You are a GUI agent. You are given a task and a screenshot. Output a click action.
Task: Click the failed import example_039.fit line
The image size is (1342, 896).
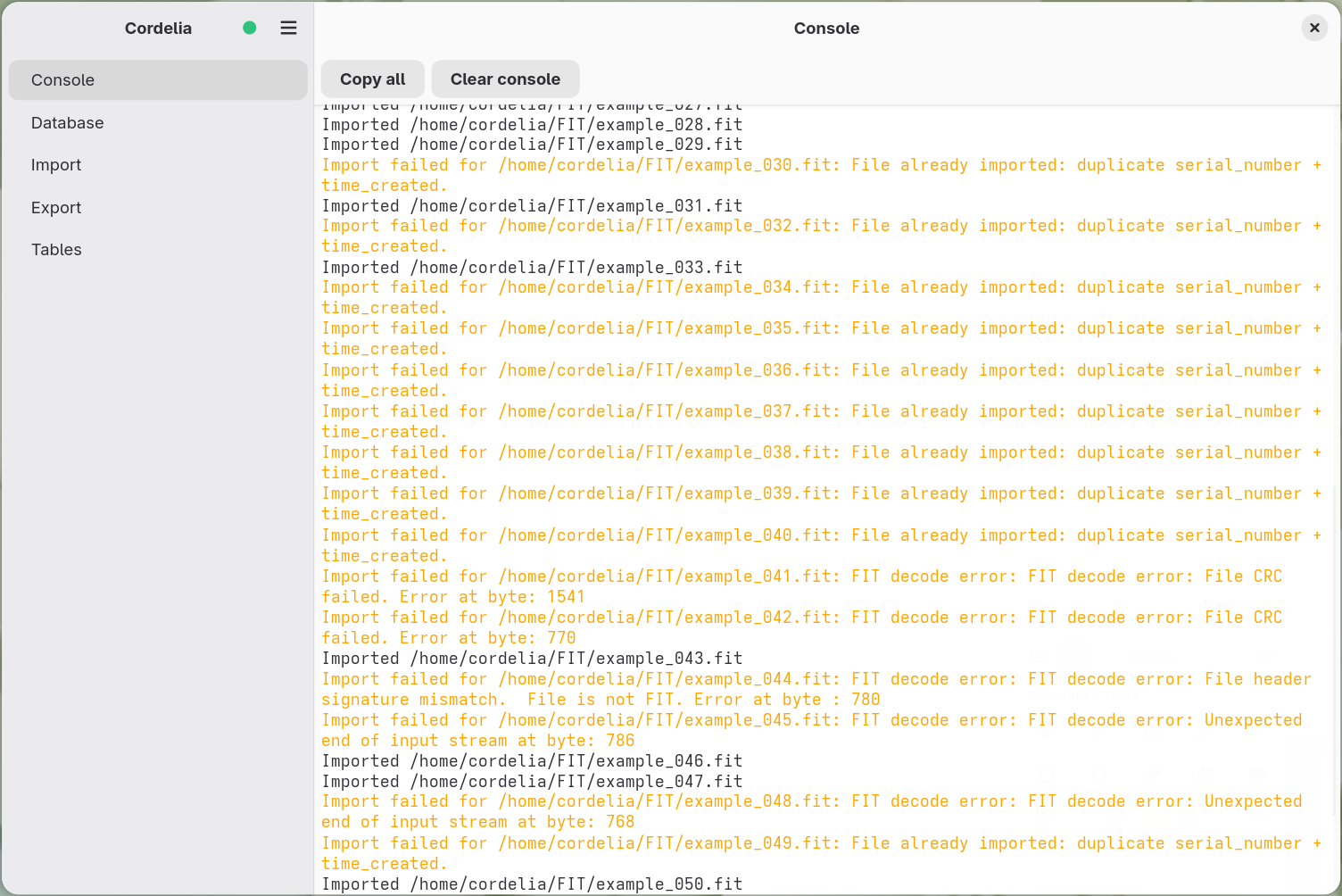pos(822,503)
